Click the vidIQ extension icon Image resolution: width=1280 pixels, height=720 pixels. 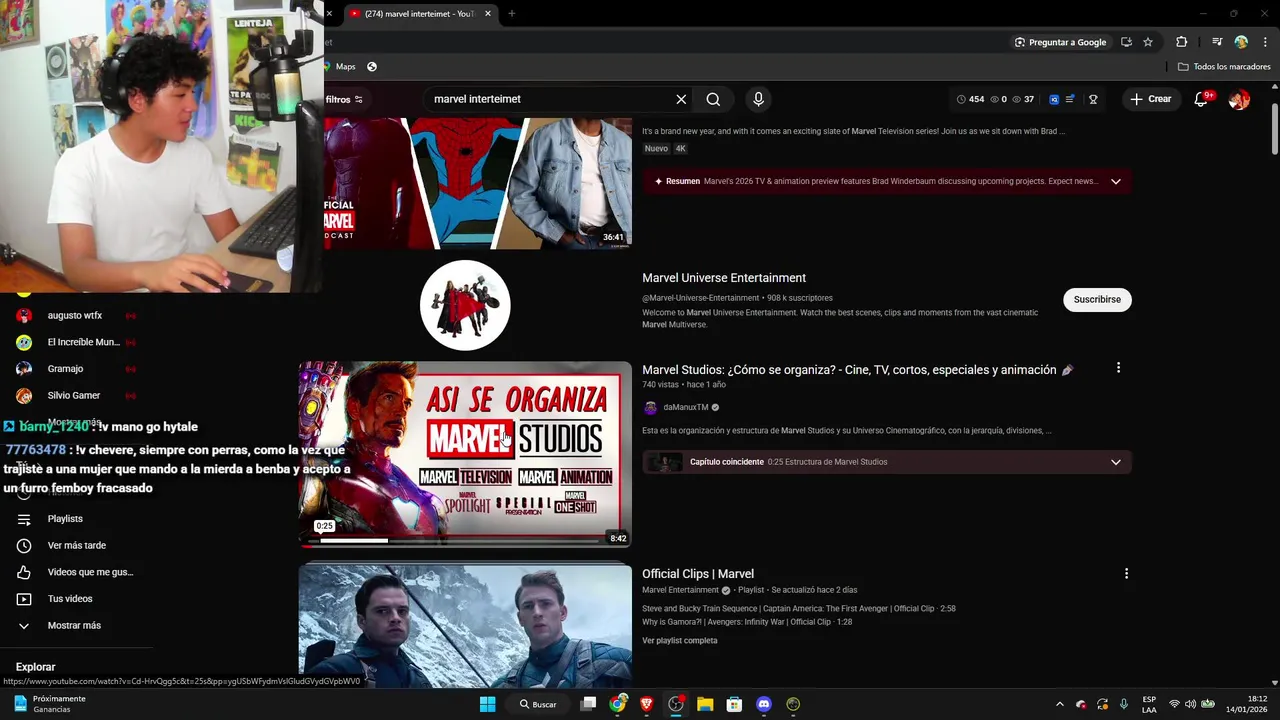(x=1054, y=99)
